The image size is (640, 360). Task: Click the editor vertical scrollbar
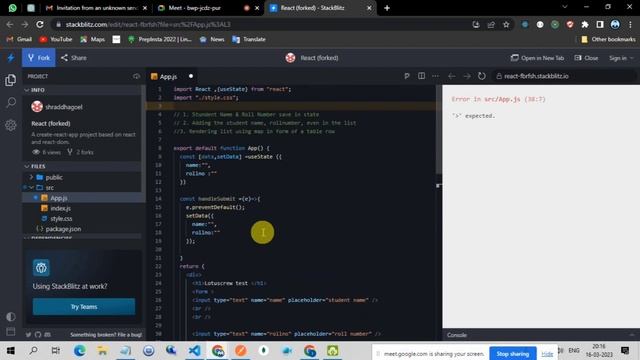[x=439, y=131]
